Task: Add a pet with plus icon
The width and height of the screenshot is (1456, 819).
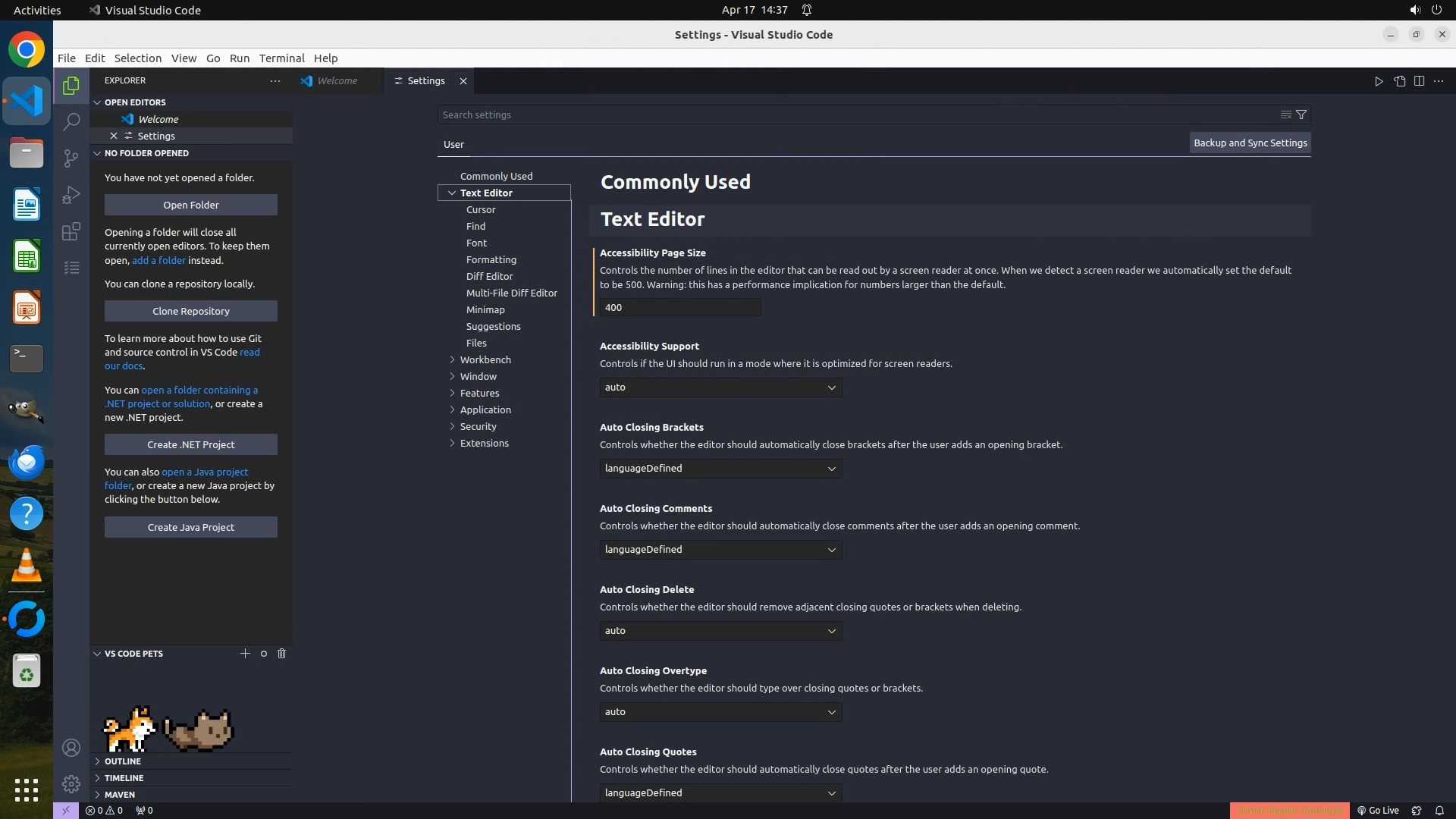Action: (x=245, y=653)
